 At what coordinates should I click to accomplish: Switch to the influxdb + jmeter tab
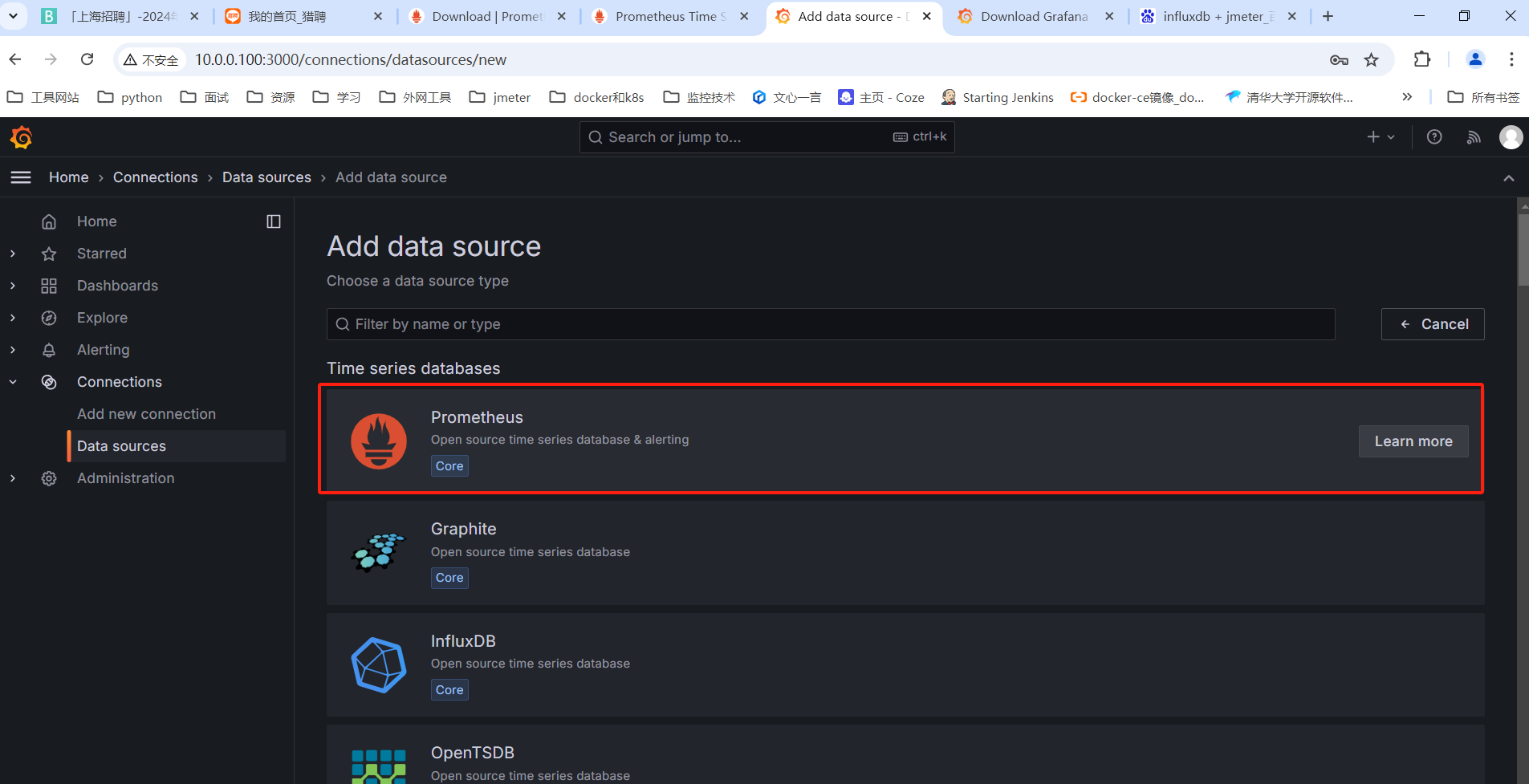[1218, 16]
